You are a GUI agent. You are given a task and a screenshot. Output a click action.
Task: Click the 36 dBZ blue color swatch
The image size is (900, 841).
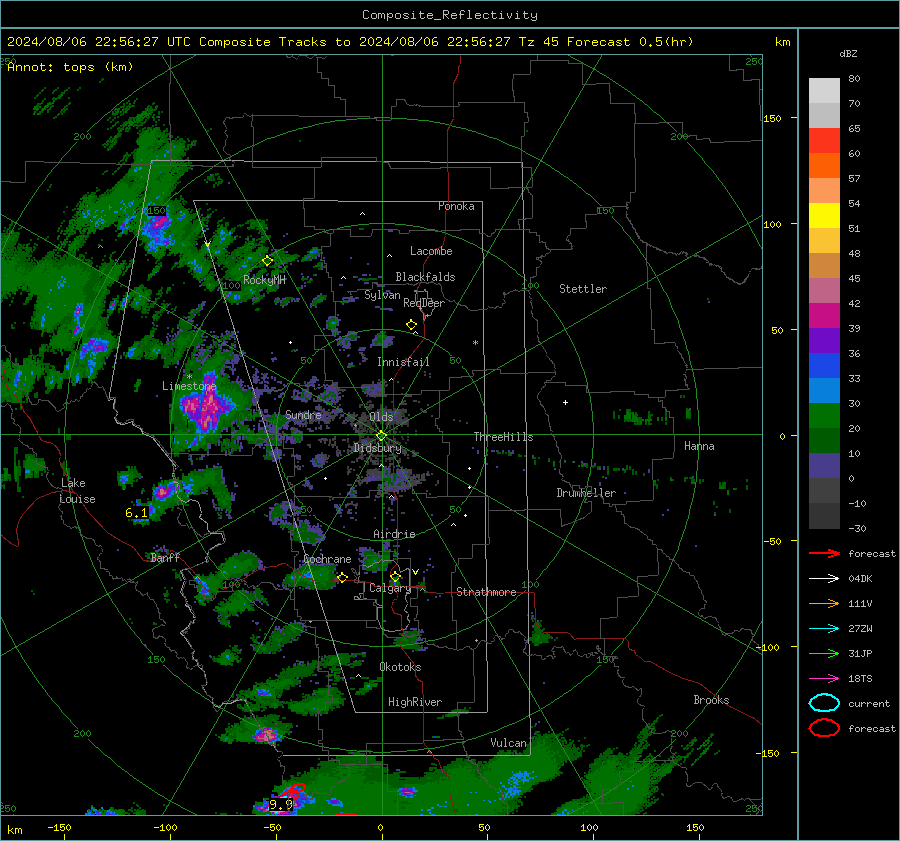click(824, 365)
